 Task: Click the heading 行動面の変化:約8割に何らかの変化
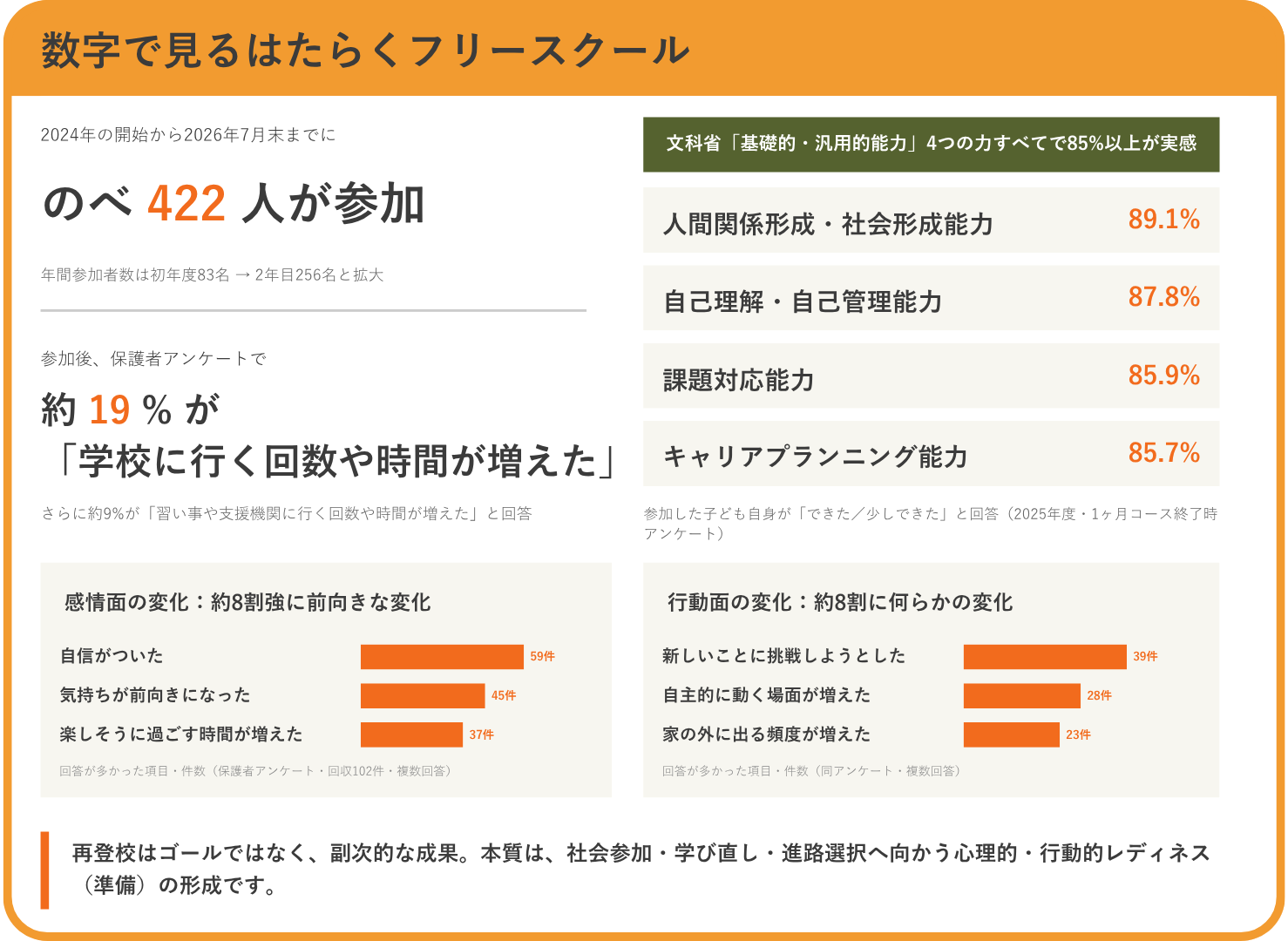[840, 603]
